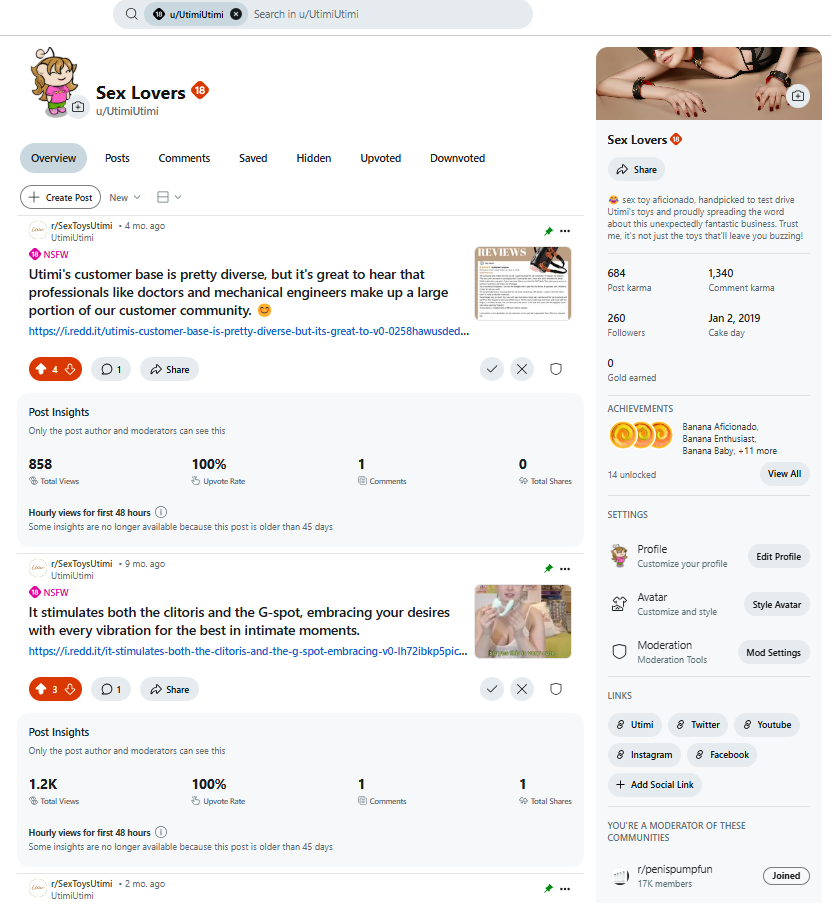Expand the view layout dropdown
The image size is (831, 904).
pyautogui.click(x=169, y=197)
